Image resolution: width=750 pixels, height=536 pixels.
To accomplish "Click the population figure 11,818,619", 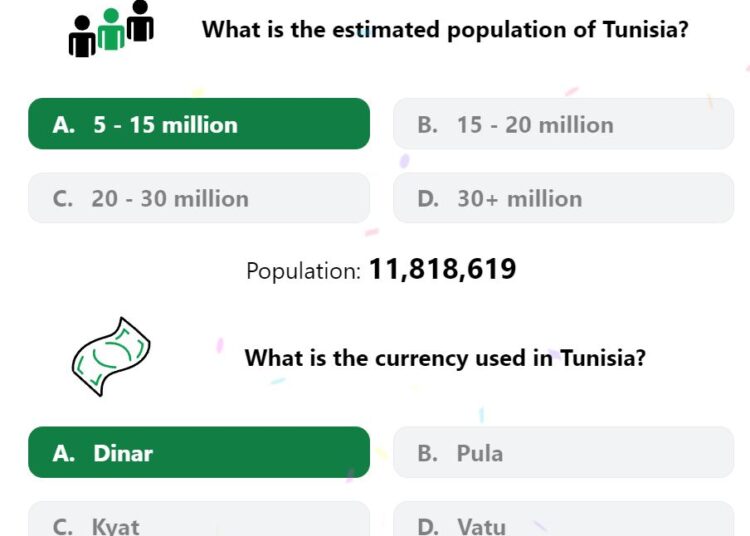I will pyautogui.click(x=442, y=269).
